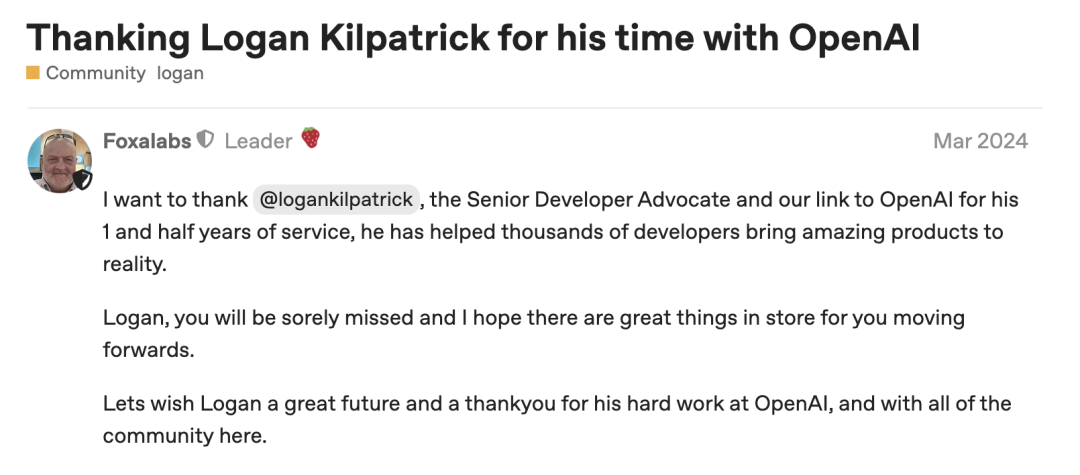Viewport: 1080px width, 475px height.
Task: Click the moderator shield icon next to Foxalabs
Action: tap(205, 140)
